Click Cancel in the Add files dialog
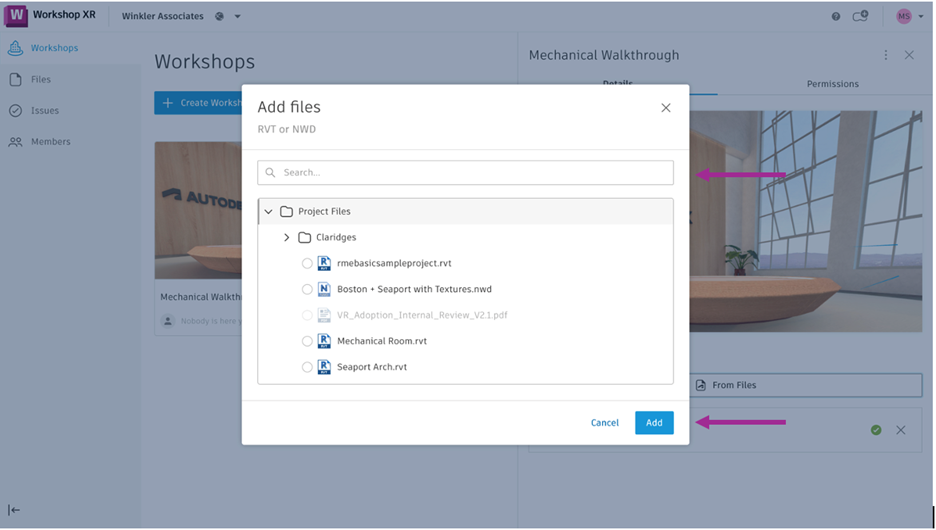The image size is (936, 530). click(605, 423)
